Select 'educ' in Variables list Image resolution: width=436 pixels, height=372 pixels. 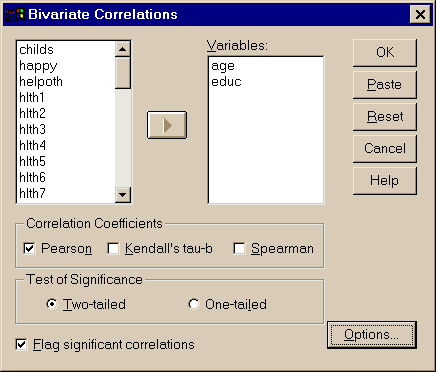pyautogui.click(x=226, y=82)
